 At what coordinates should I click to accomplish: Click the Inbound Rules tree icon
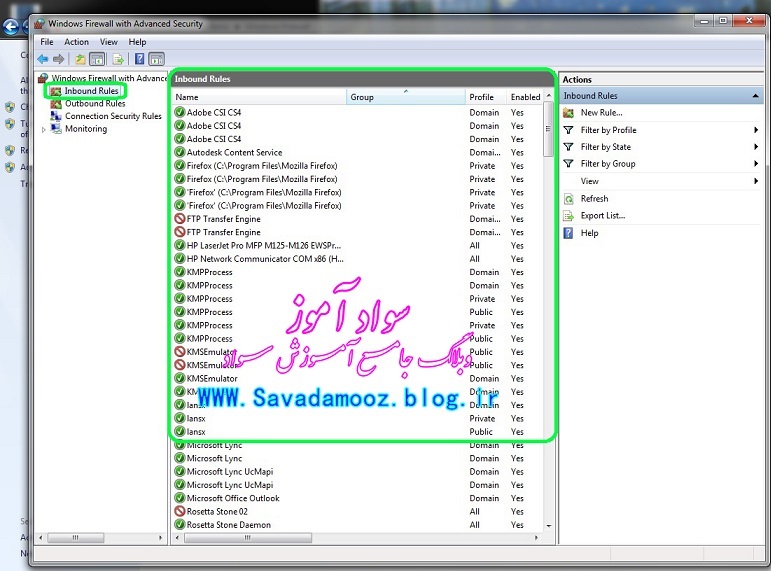(56, 91)
